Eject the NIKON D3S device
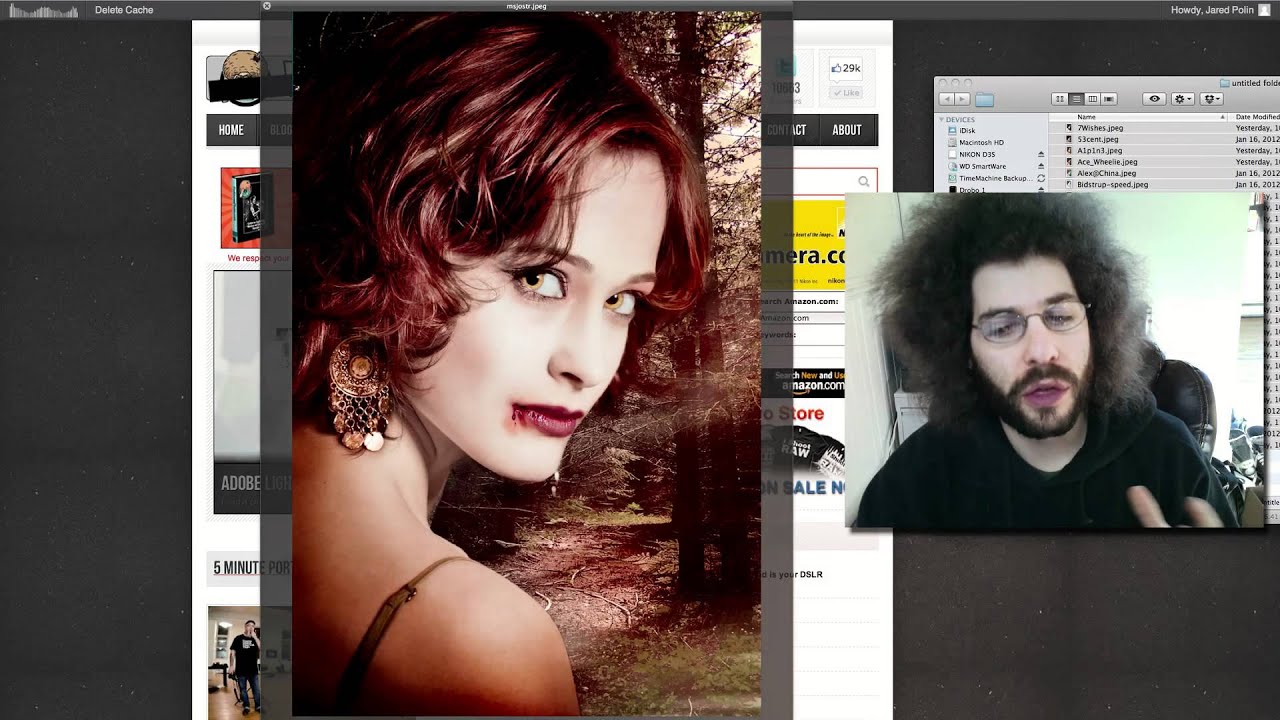 pos(1041,155)
